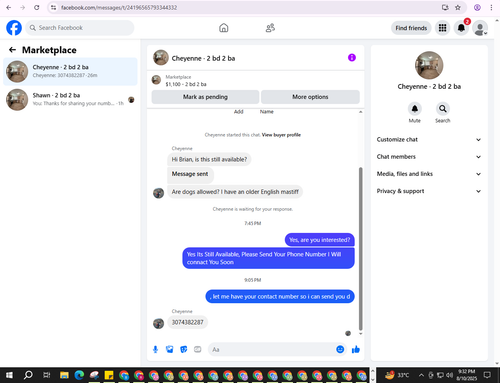Open the Friends icon in top bar
The image size is (500, 383).
[270, 28]
